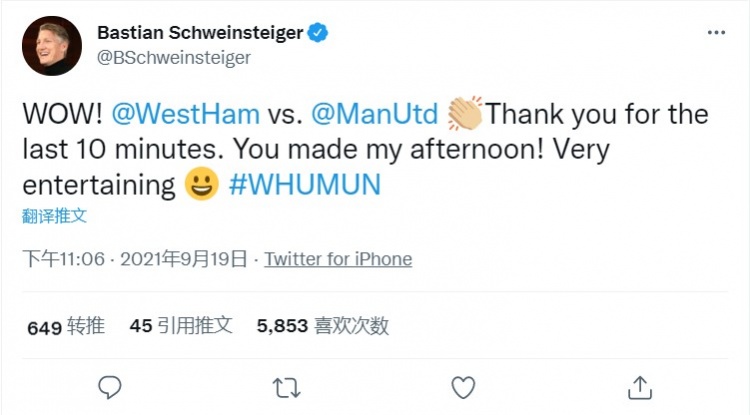Open the #WHUMUN hashtag

305,185
